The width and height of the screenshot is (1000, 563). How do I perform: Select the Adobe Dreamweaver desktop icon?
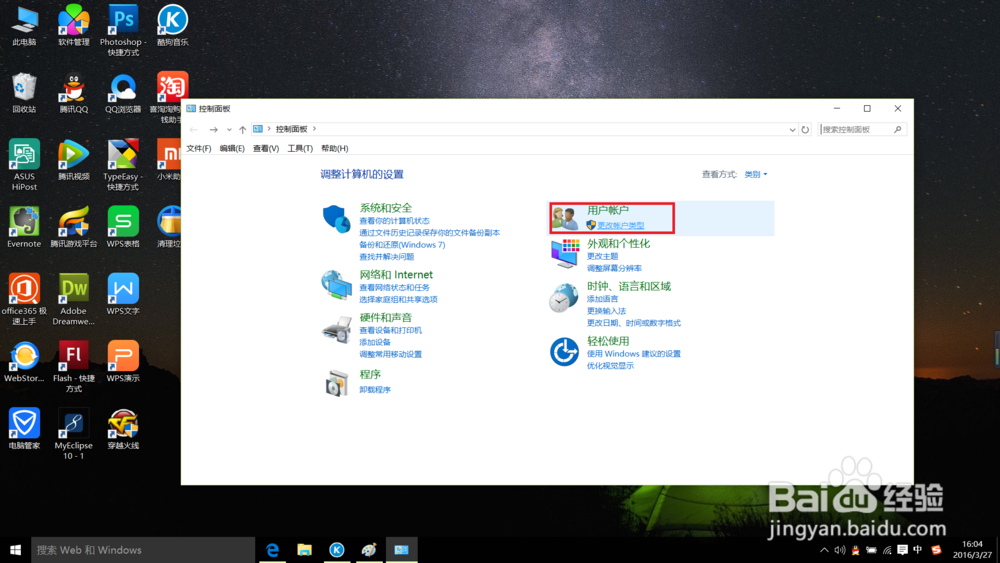(74, 289)
